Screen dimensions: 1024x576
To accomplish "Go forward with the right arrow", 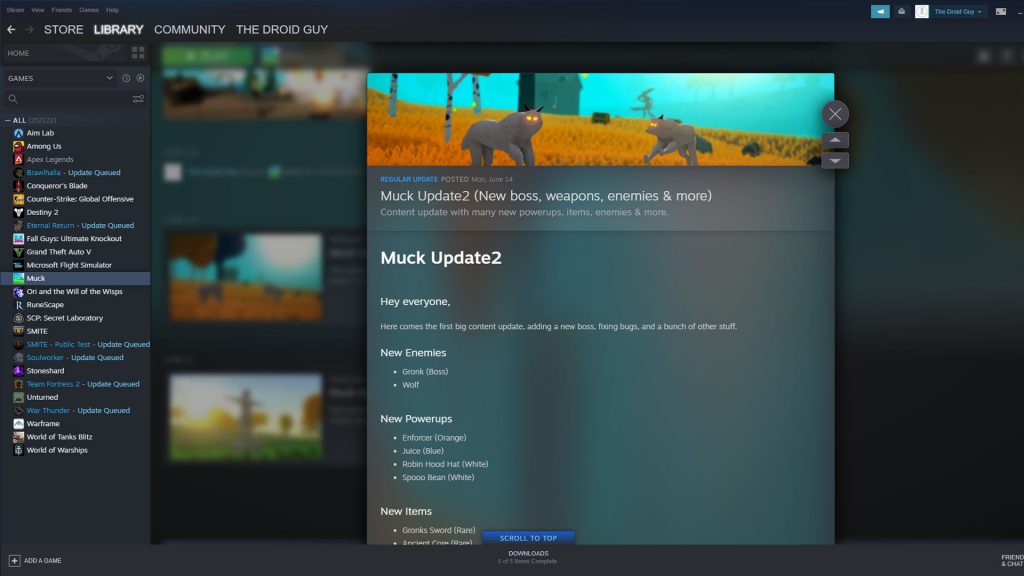I will pos(29,29).
